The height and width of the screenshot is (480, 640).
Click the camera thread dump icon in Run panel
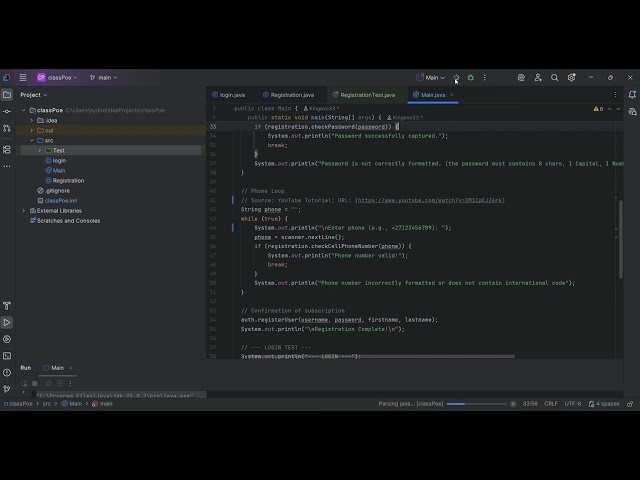pos(49,383)
